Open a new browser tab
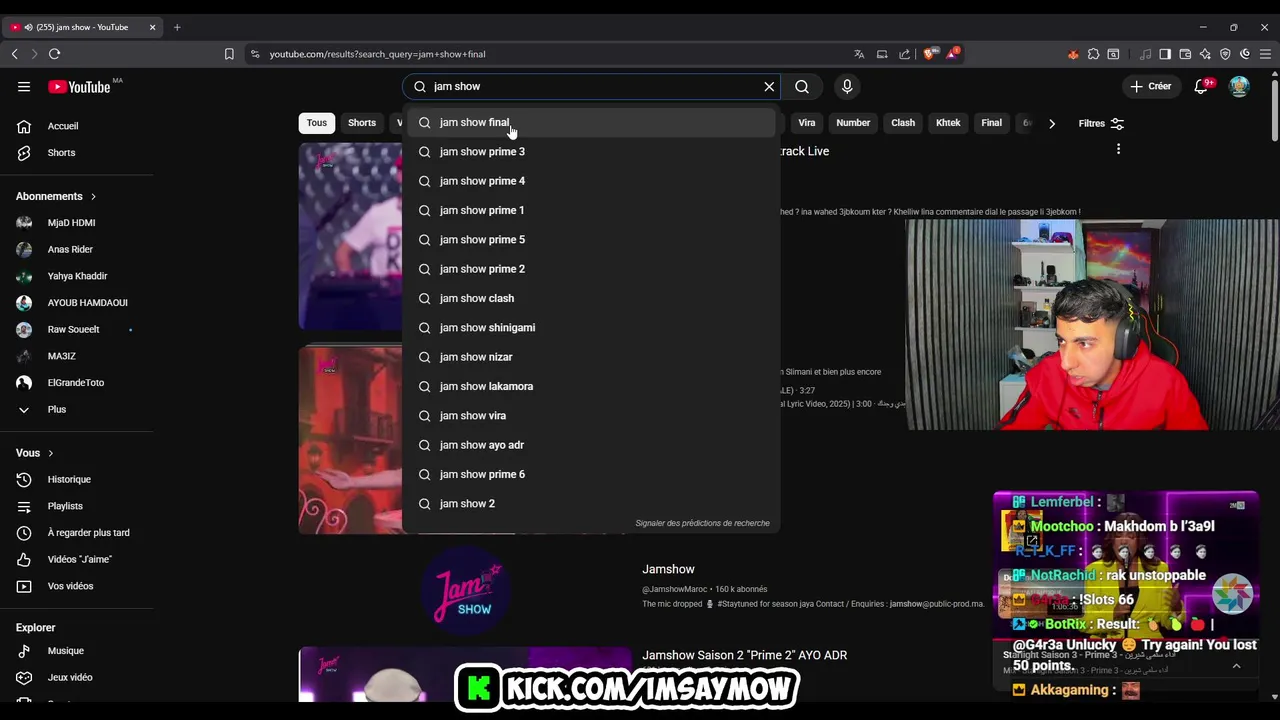The height and width of the screenshot is (720, 1280). point(177,27)
